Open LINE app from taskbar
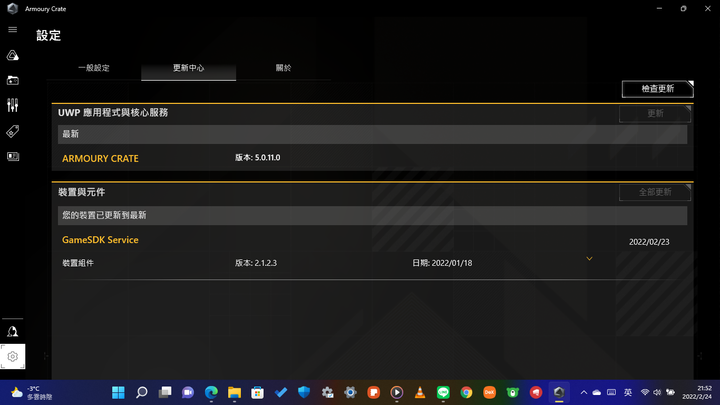Viewport: 720px width, 405px height. 443,392
